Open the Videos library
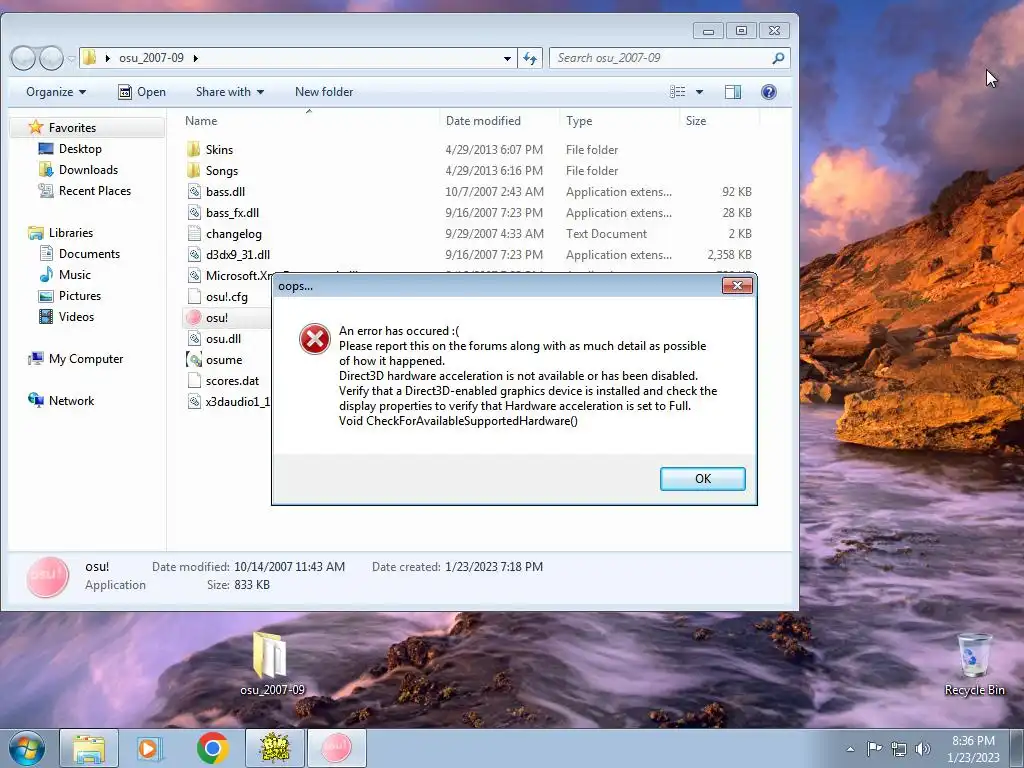This screenshot has width=1024, height=768. [67, 317]
